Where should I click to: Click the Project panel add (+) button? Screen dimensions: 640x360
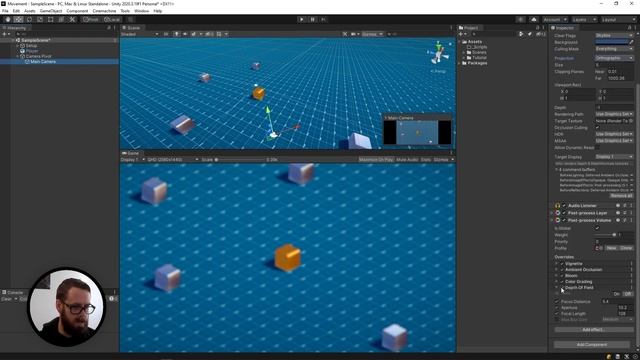pos(462,34)
